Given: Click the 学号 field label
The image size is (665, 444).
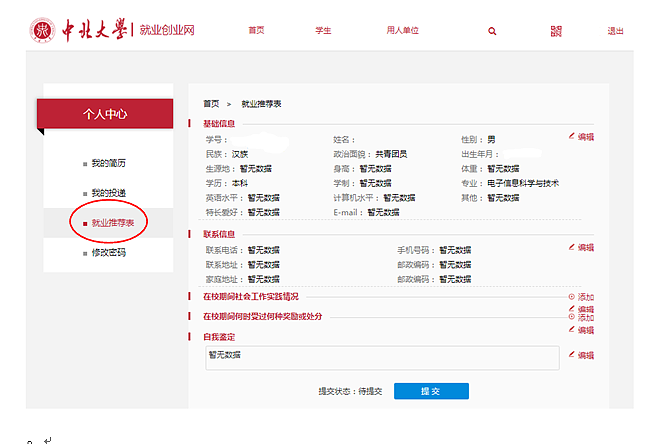Looking at the screenshot, I should tap(216, 140).
